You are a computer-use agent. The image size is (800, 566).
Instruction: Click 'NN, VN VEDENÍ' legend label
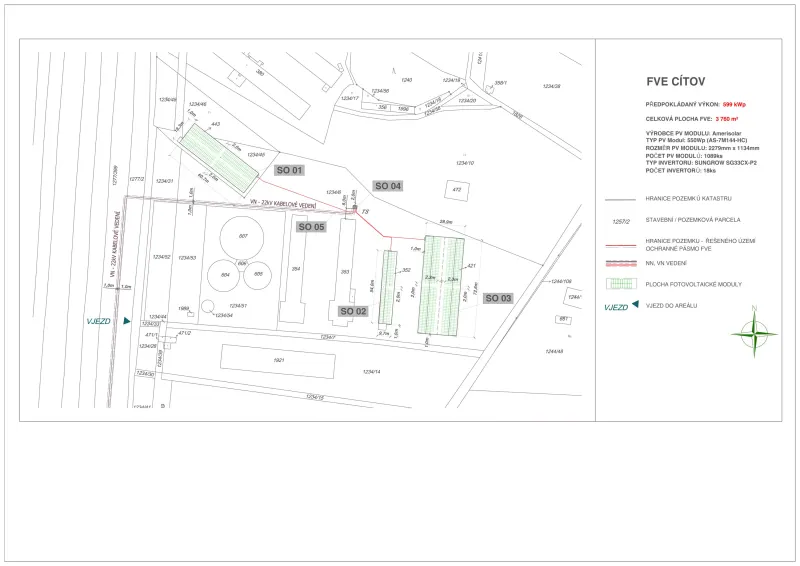pyautogui.click(x=666, y=263)
